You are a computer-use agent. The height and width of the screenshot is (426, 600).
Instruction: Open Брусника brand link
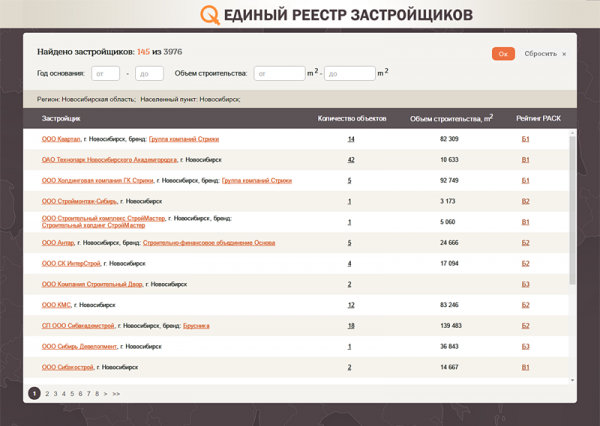(196, 326)
